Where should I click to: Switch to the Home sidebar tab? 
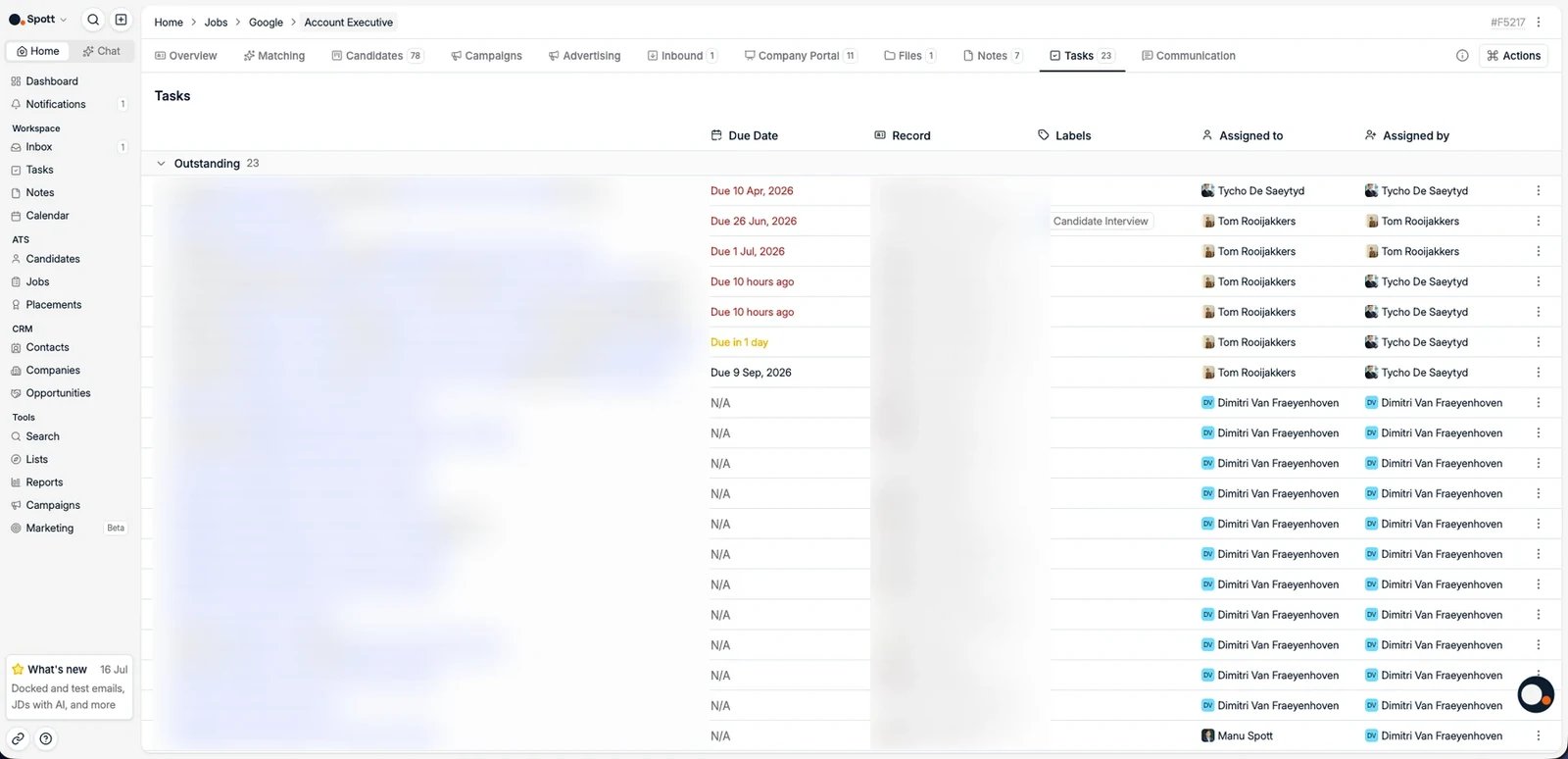38,51
